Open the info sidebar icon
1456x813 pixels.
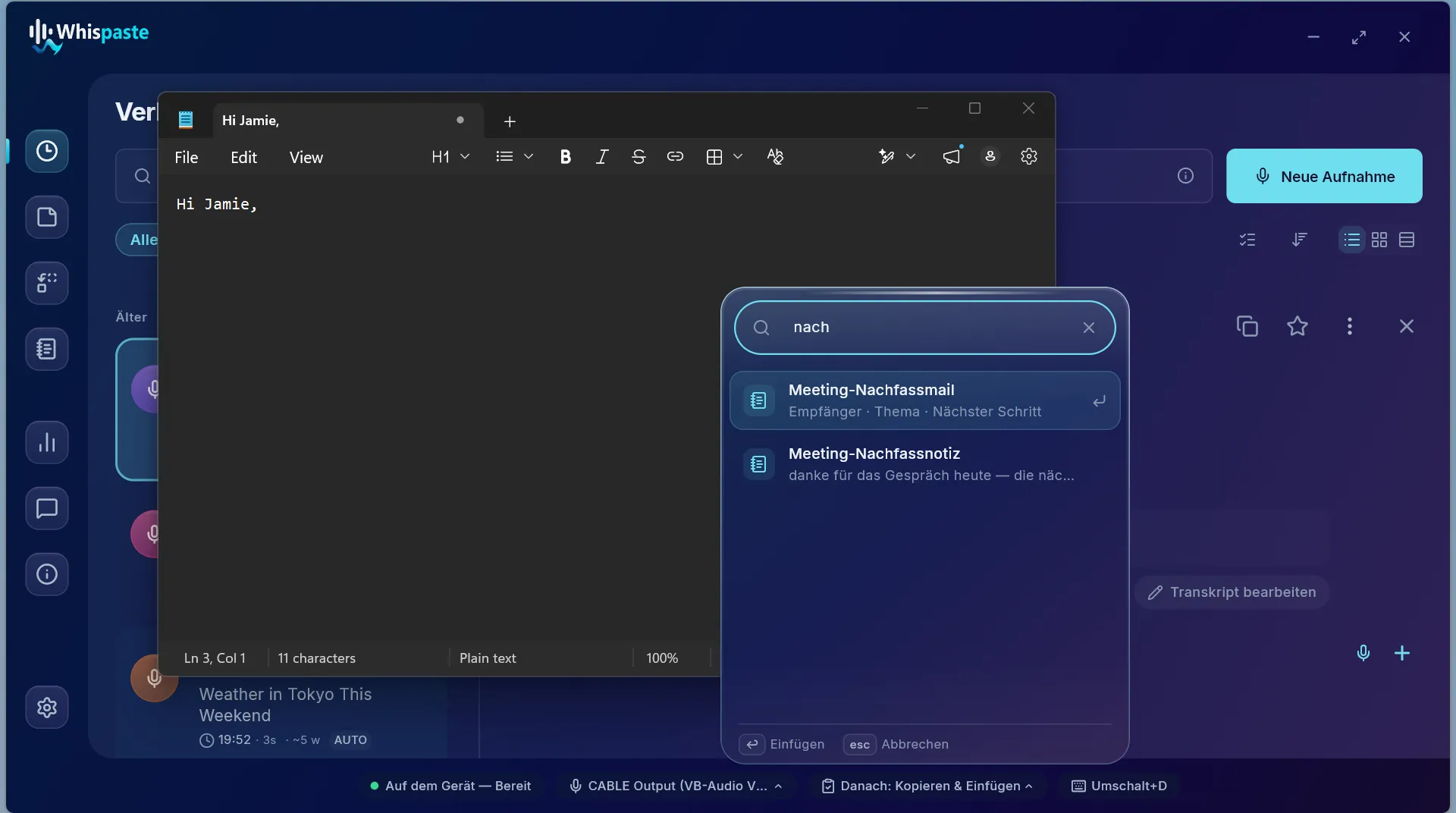click(x=47, y=574)
